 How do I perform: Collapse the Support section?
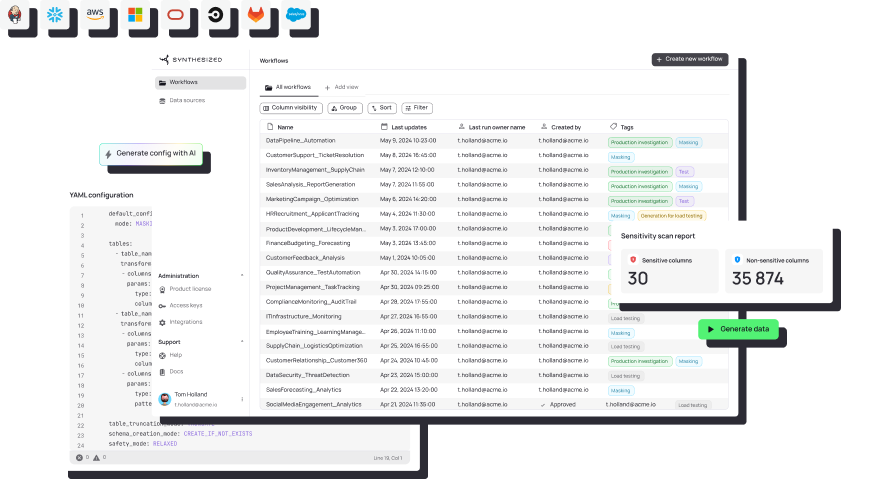point(242,342)
